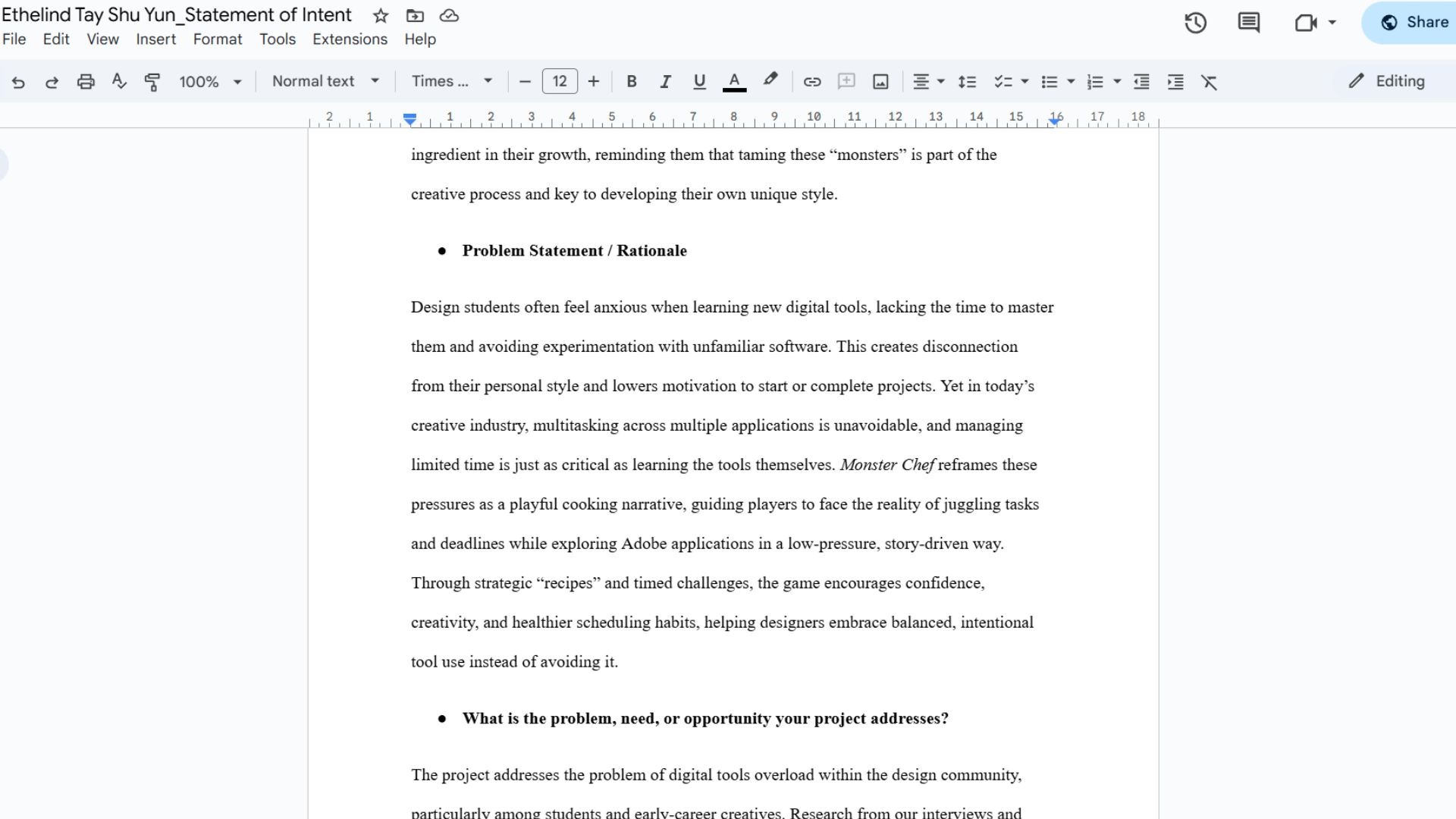Open the 100% zoom level dropdown
Image resolution: width=1456 pixels, height=819 pixels.
pos(210,82)
